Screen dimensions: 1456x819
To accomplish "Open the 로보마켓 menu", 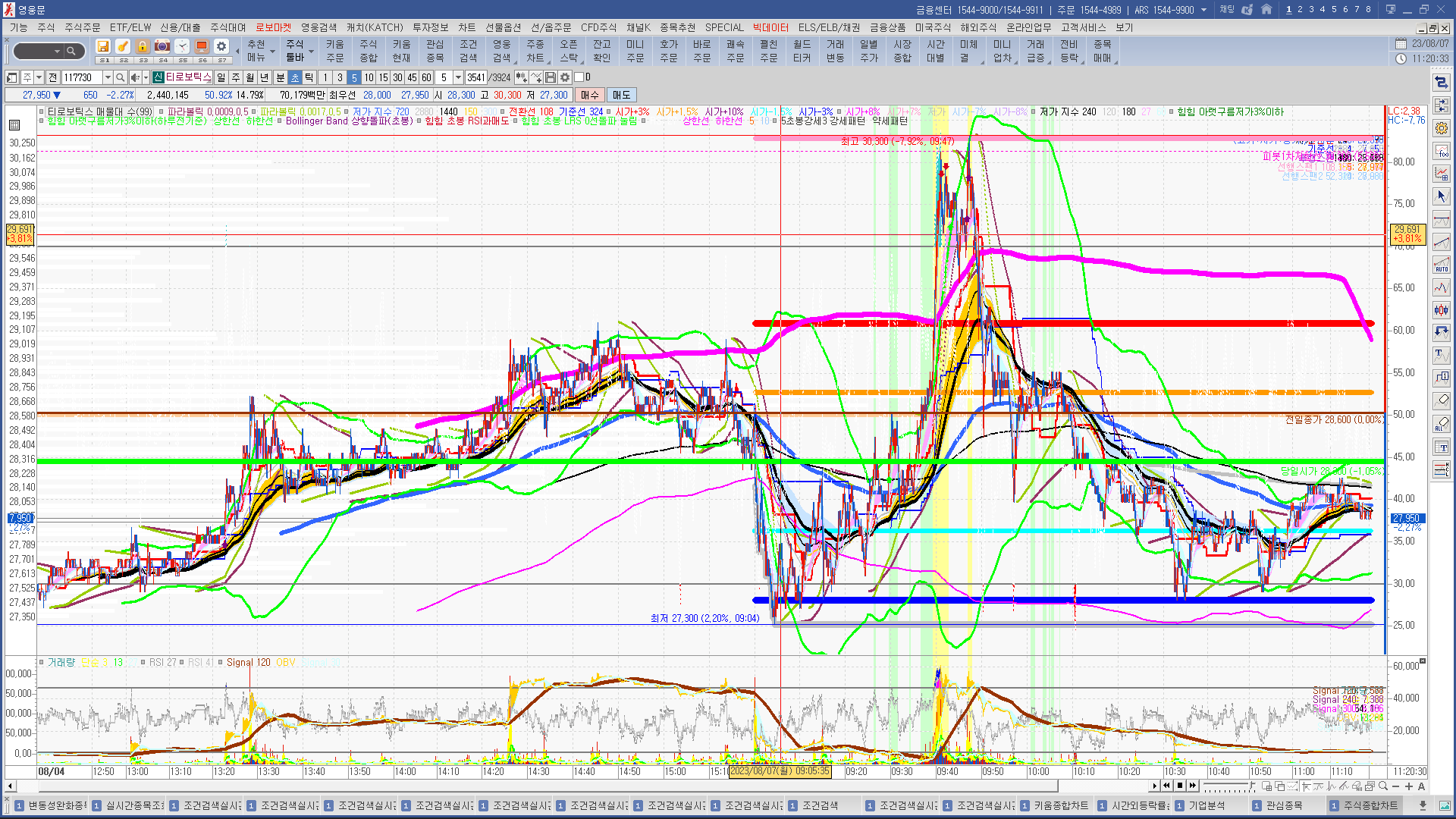I will click(x=273, y=27).
